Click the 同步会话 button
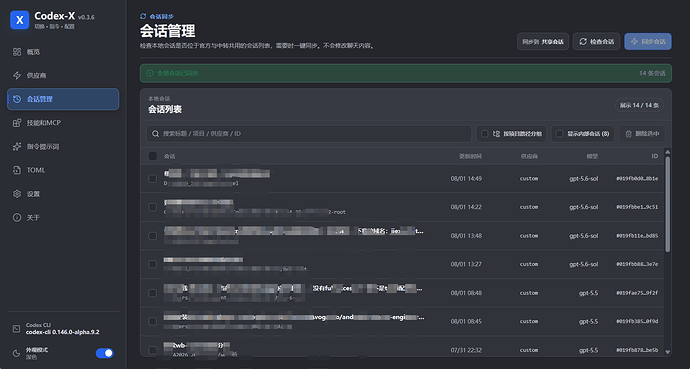The height and width of the screenshot is (369, 690). pos(648,41)
